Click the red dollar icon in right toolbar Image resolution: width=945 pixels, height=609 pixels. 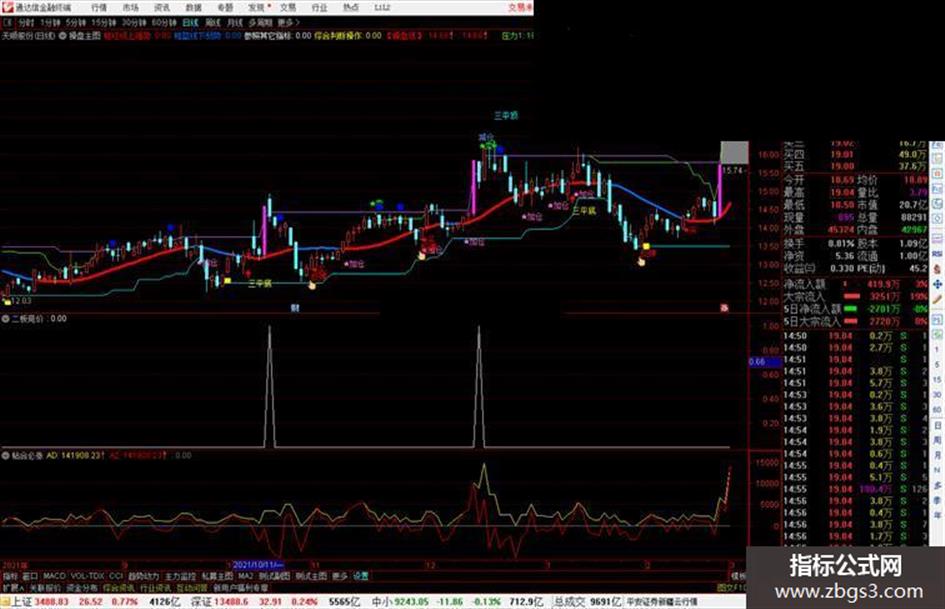click(937, 269)
